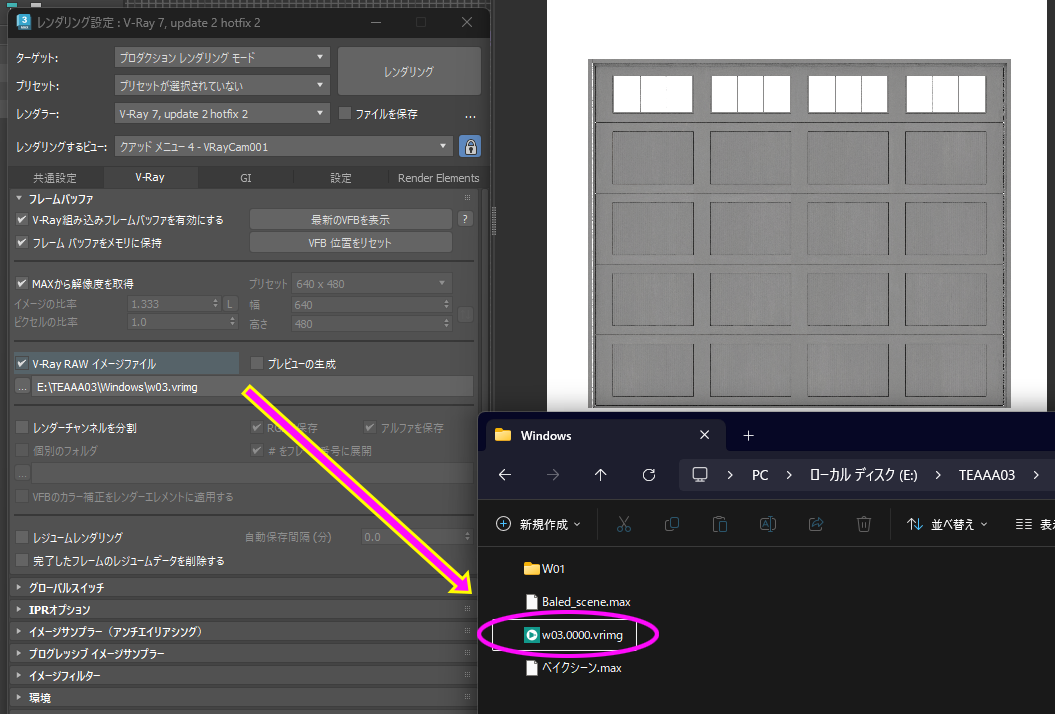Click the share icon in Explorer toolbar
Image resolution: width=1055 pixels, height=714 pixels.
[x=816, y=524]
